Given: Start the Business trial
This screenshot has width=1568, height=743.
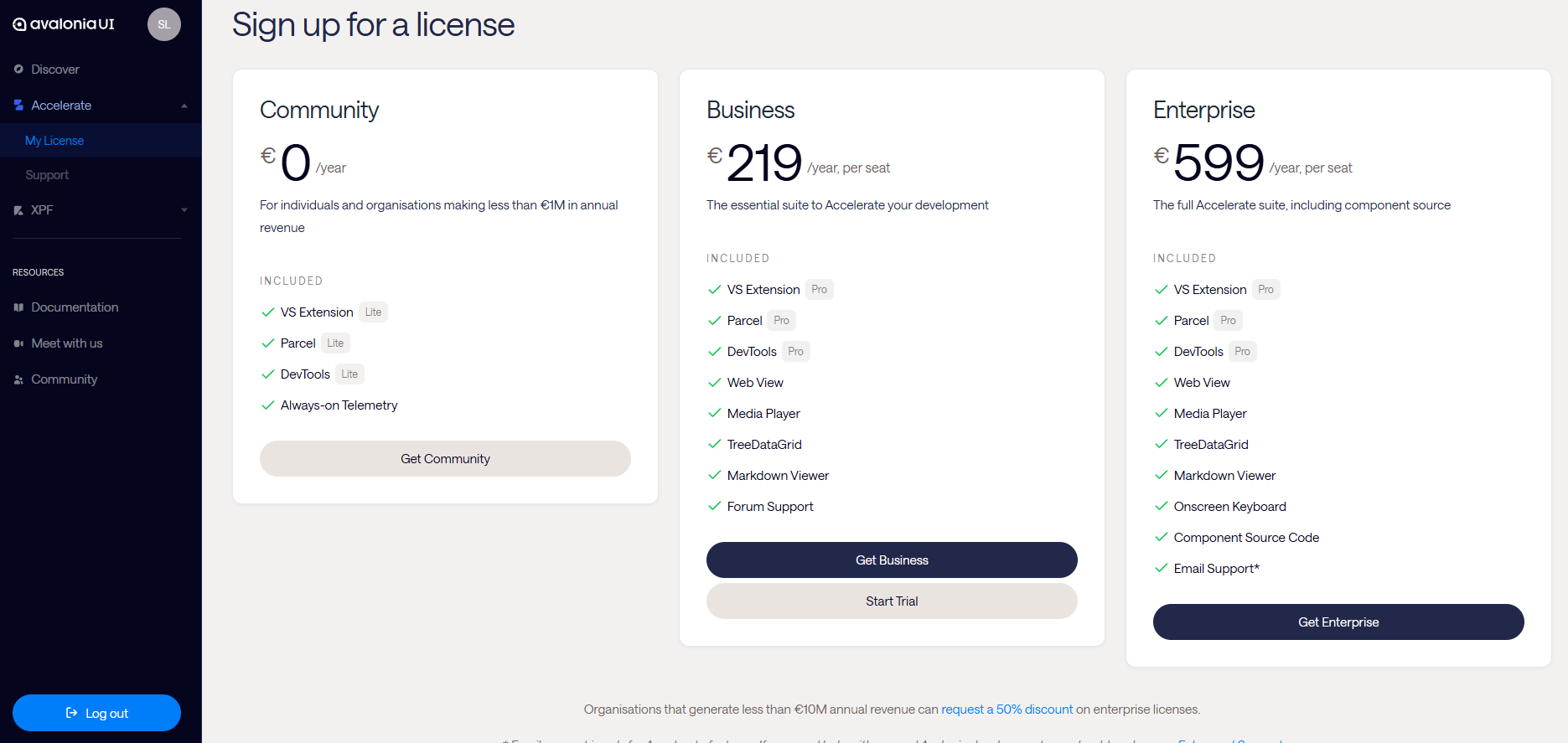Looking at the screenshot, I should coord(892,601).
